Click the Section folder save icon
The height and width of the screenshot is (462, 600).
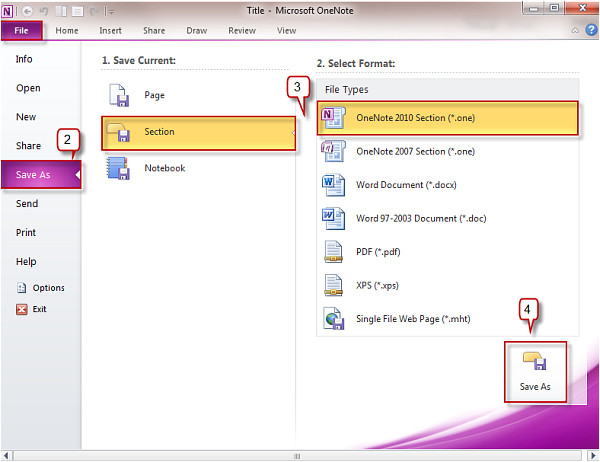tap(118, 132)
